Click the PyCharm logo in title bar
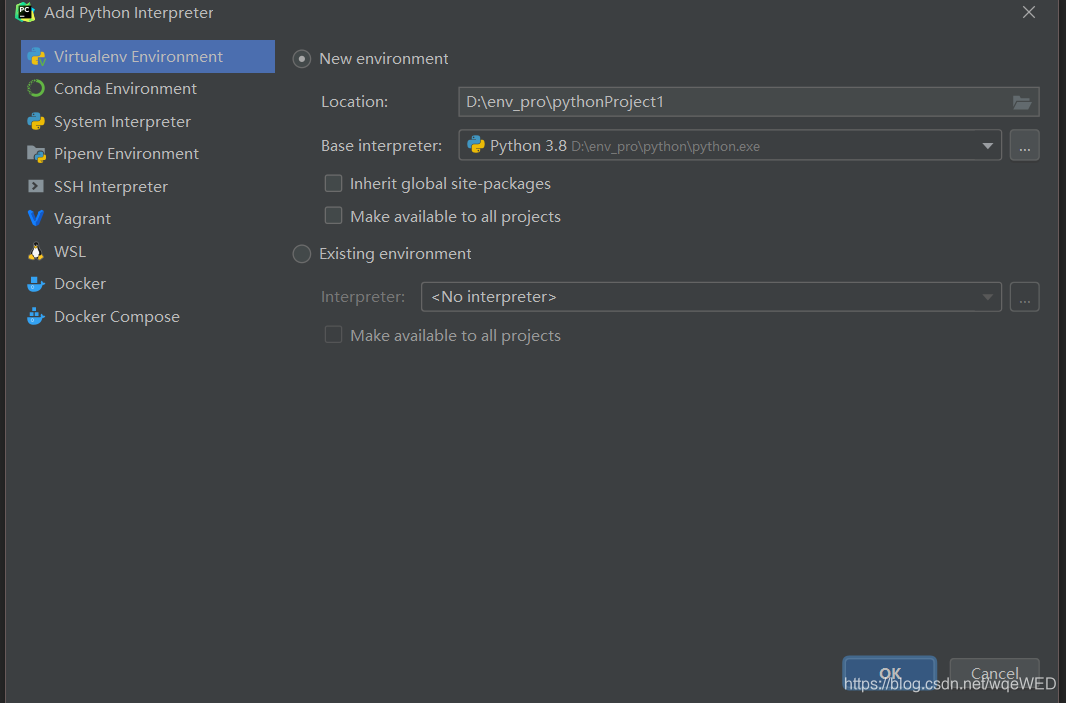 (25, 12)
